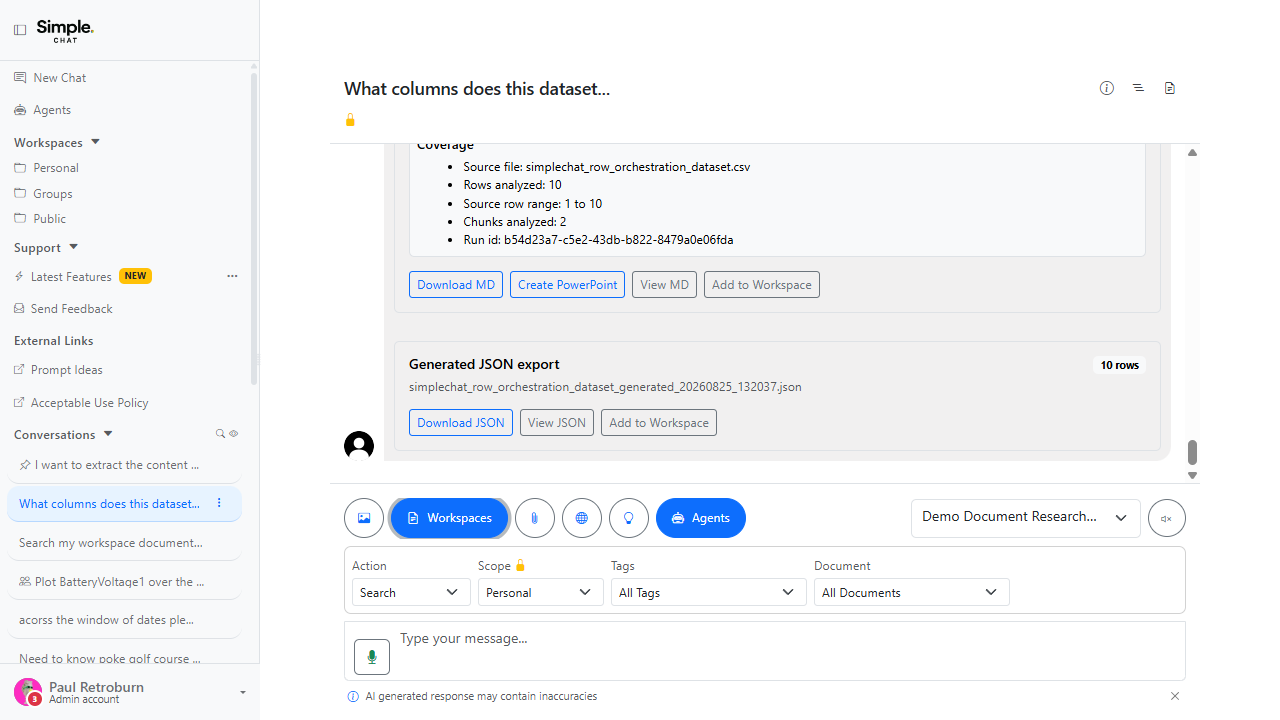The image size is (1280, 720).
Task: Open the Scope dropdown showing Personal
Action: point(540,592)
